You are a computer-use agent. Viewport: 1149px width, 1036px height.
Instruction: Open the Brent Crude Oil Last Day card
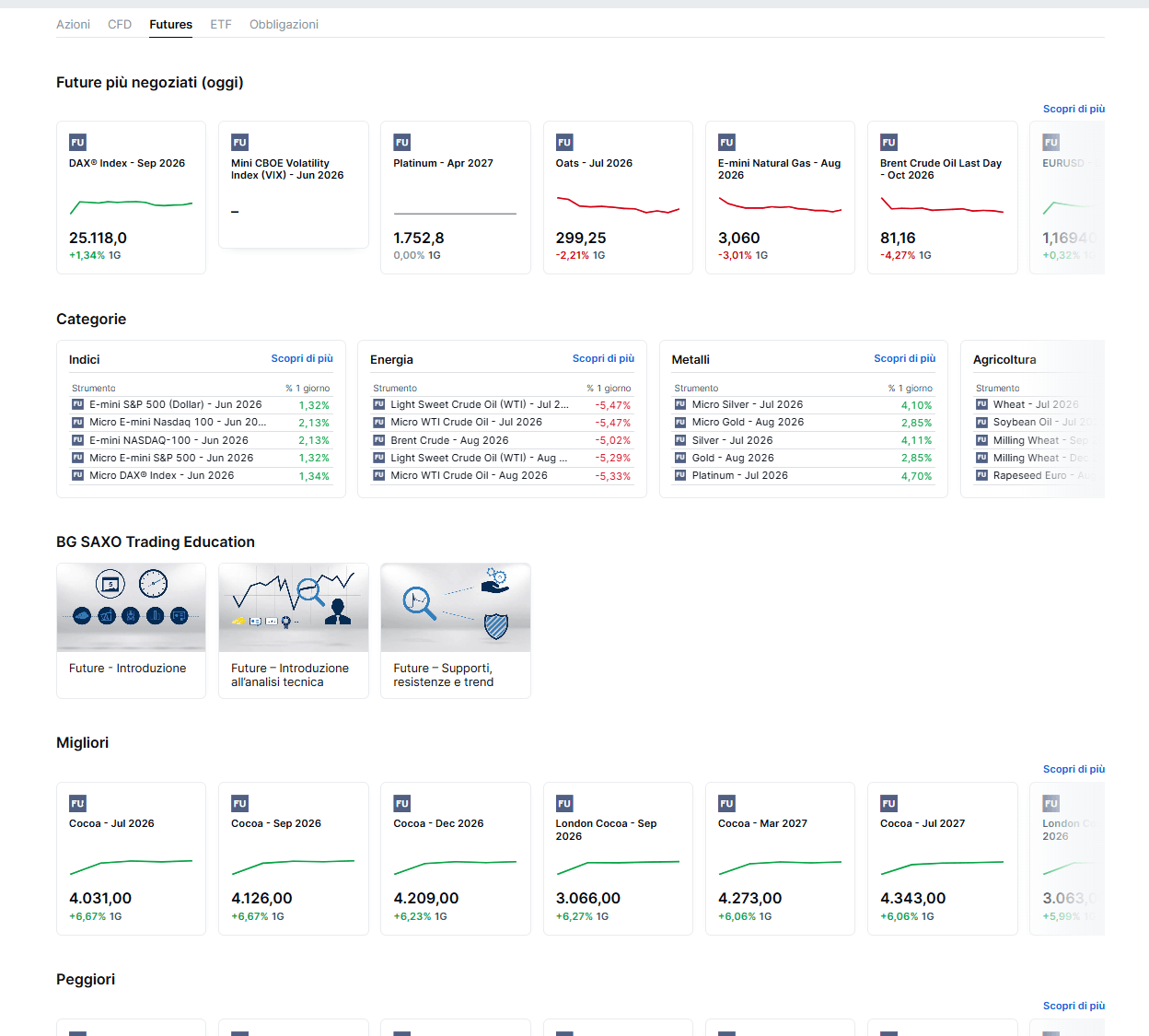coord(942,197)
